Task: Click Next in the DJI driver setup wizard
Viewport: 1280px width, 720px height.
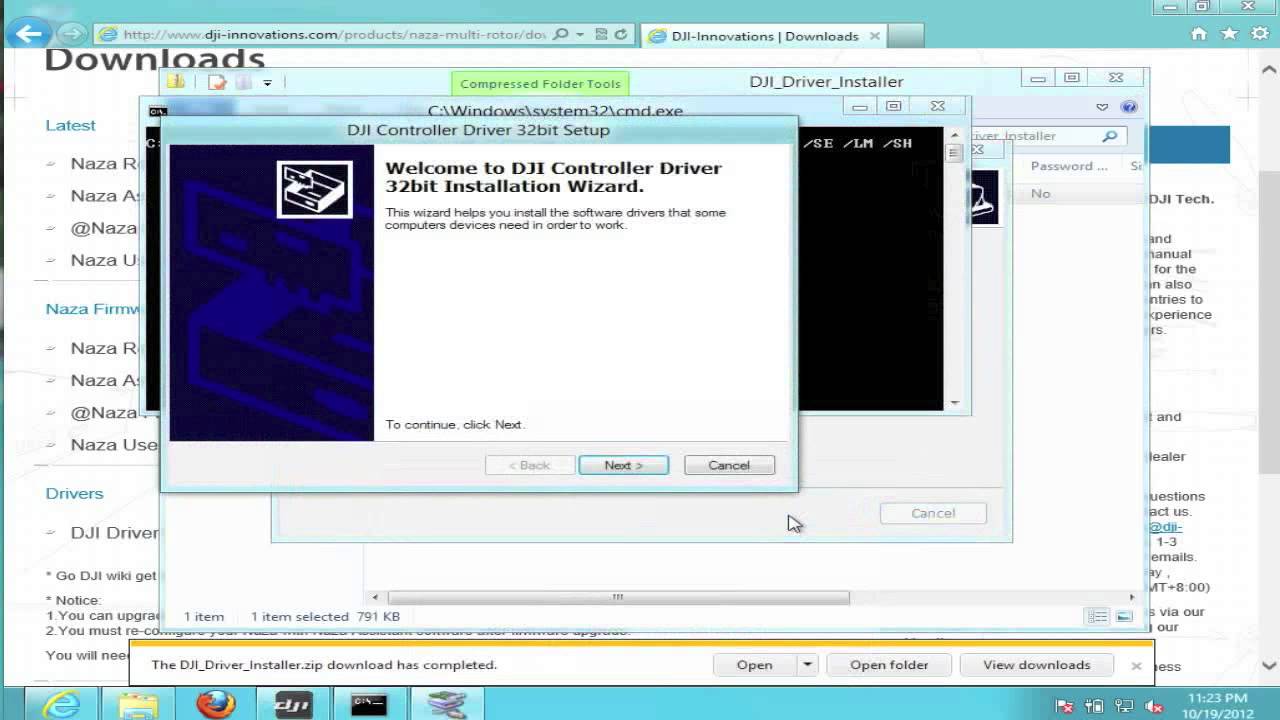Action: [x=623, y=465]
